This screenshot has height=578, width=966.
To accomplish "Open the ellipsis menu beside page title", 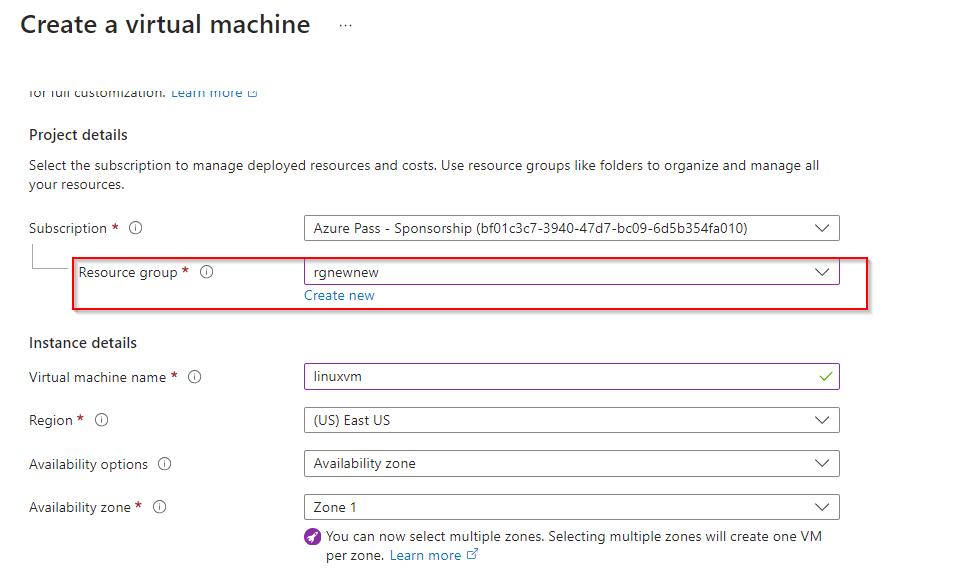I will 345,26.
